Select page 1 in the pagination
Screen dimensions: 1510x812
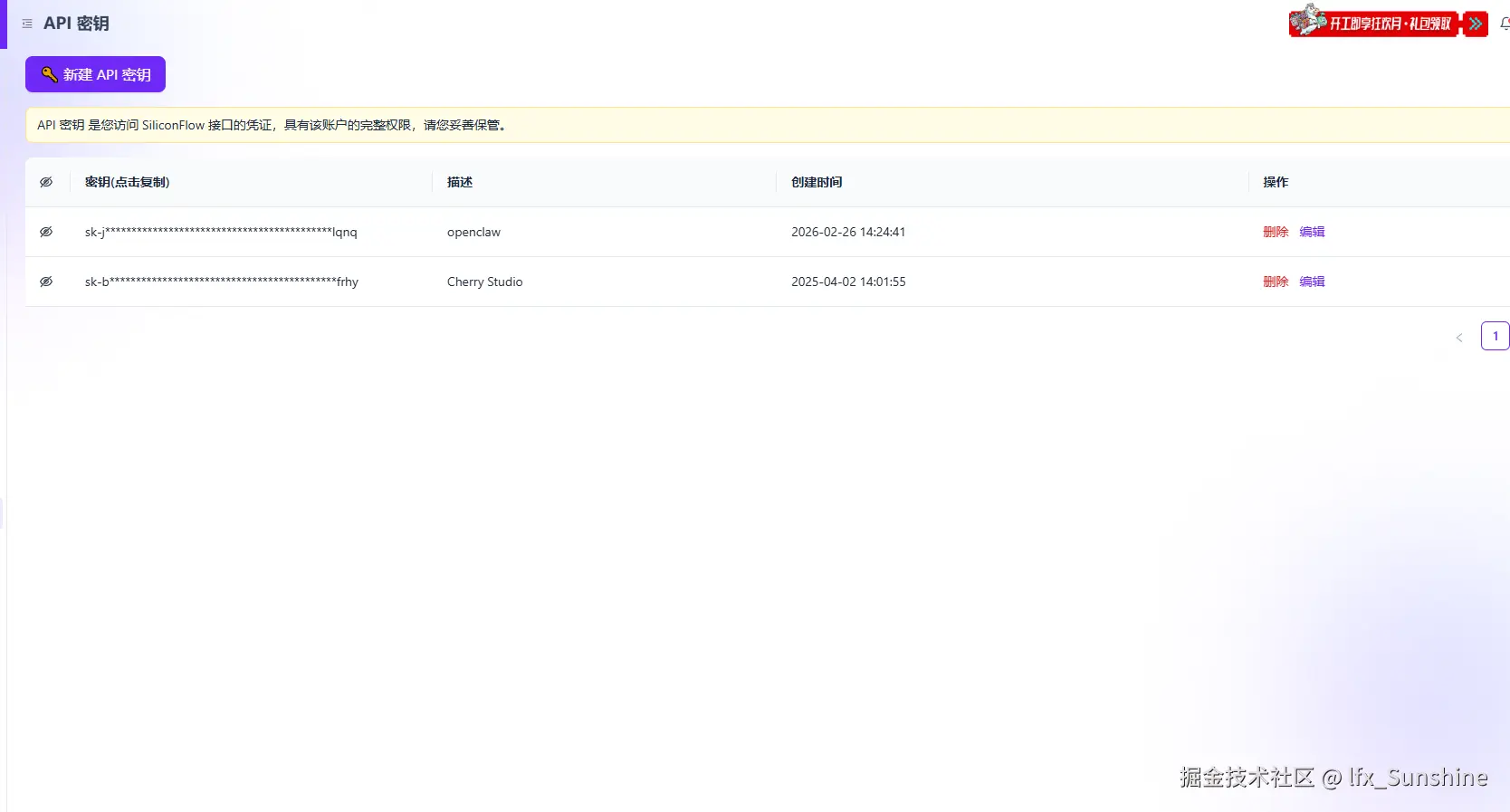coord(1496,336)
